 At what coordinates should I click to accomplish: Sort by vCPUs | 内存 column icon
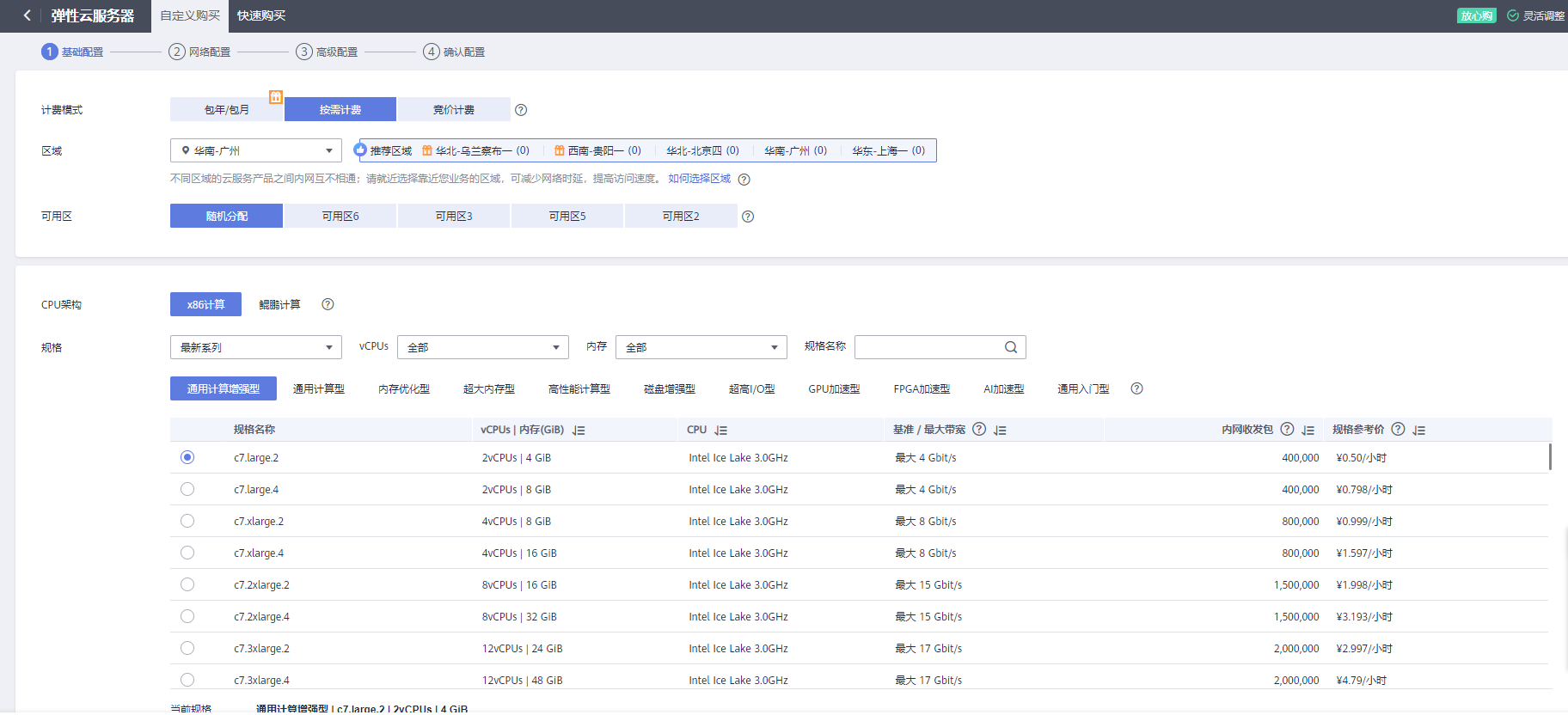[x=579, y=431]
